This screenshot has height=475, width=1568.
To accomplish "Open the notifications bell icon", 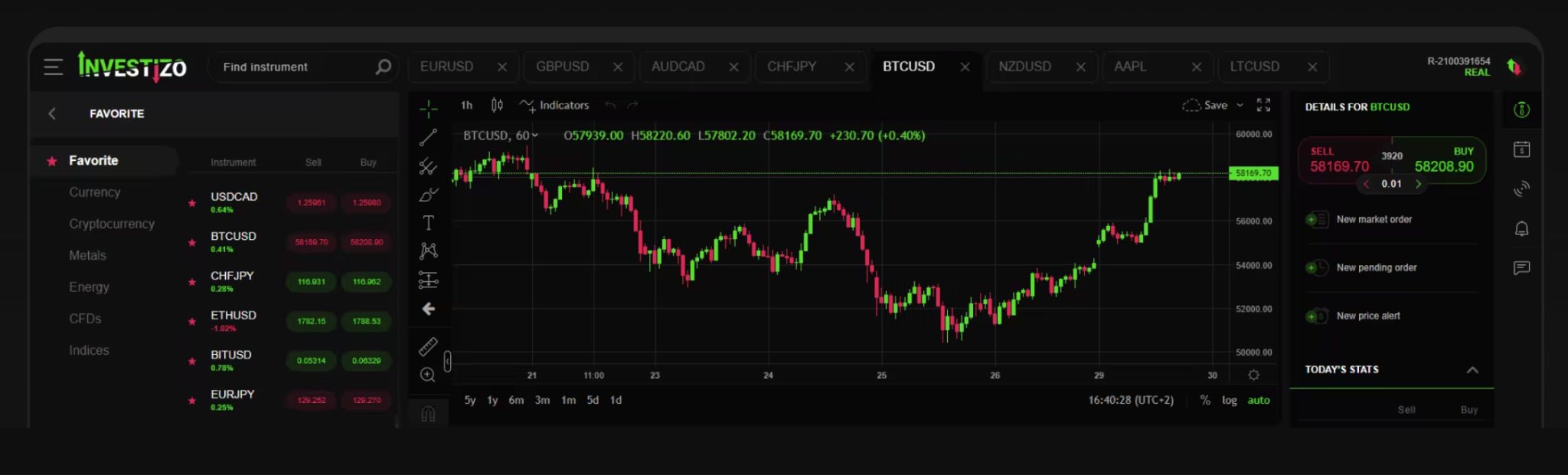I will [1521, 228].
